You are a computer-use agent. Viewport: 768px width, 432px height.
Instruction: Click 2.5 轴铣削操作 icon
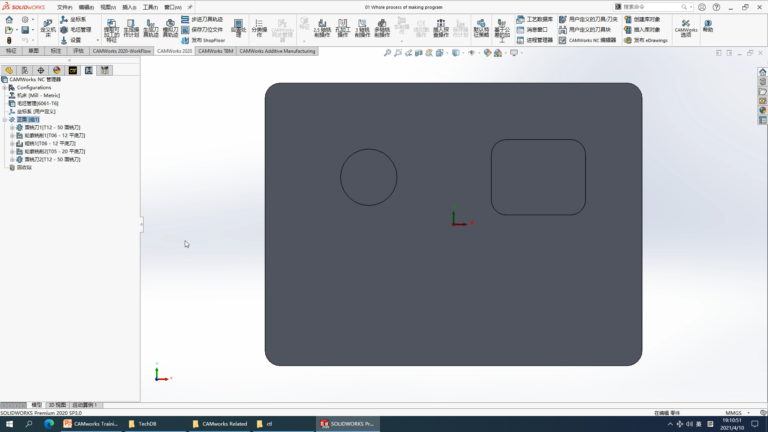pyautogui.click(x=322, y=28)
